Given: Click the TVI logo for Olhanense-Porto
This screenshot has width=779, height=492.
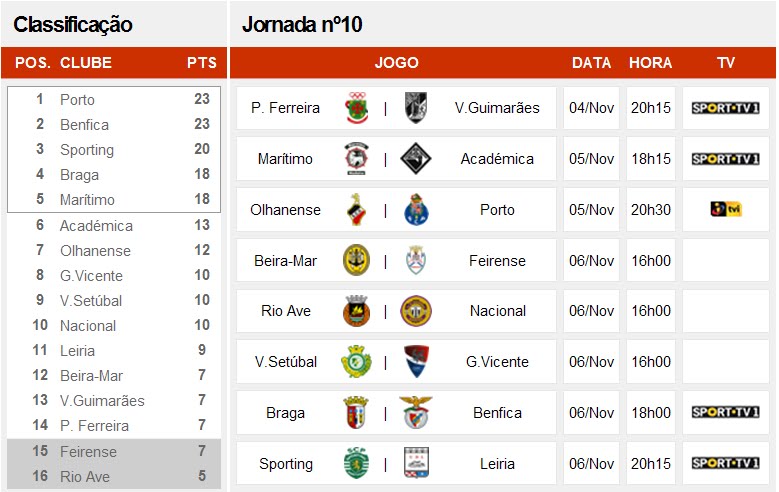Looking at the screenshot, I should 725,210.
